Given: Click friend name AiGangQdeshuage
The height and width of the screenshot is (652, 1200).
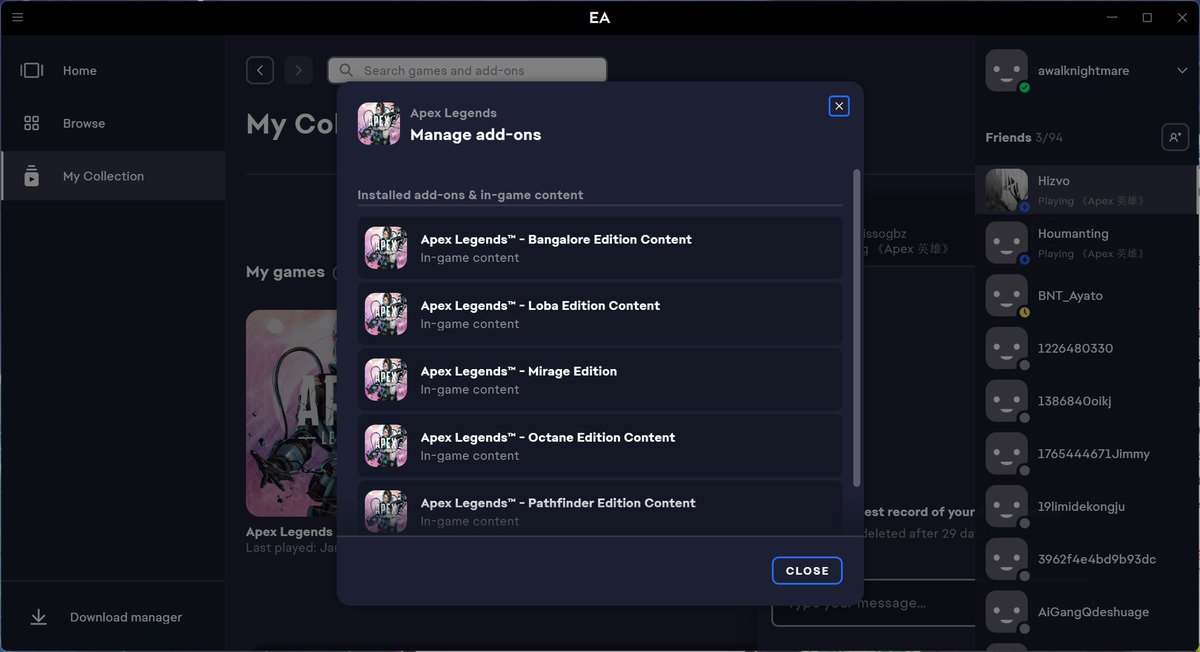Looking at the screenshot, I should [x=1093, y=612].
